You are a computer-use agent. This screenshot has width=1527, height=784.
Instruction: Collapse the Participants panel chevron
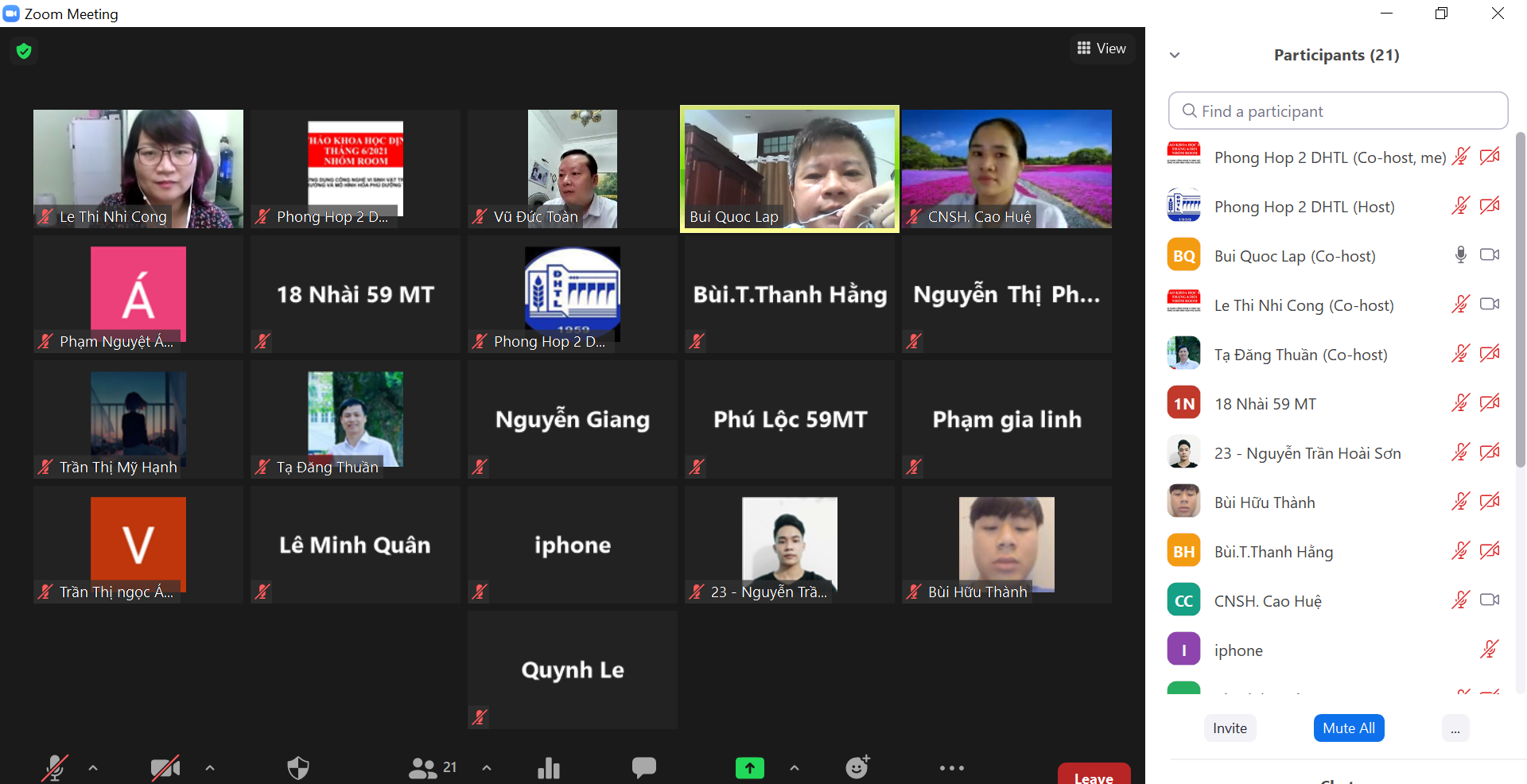[x=1175, y=55]
